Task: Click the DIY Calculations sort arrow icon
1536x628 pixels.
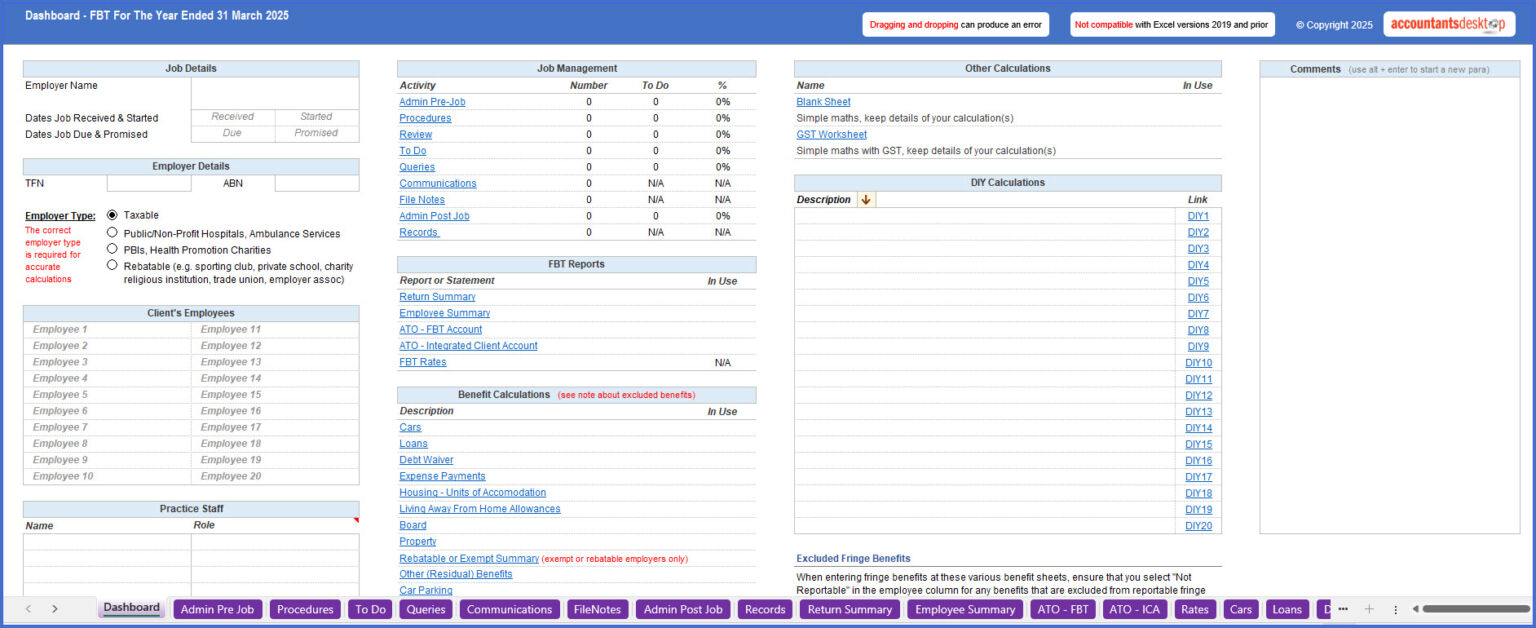Action: 866,200
